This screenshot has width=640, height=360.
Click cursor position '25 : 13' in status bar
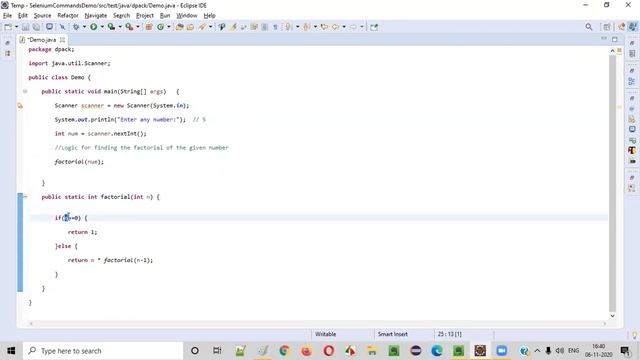point(449,334)
